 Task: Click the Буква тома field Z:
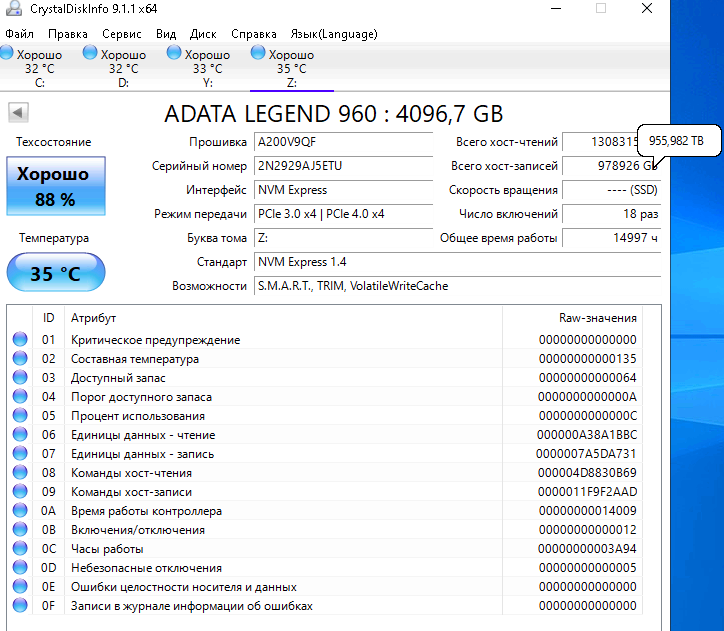click(x=344, y=238)
